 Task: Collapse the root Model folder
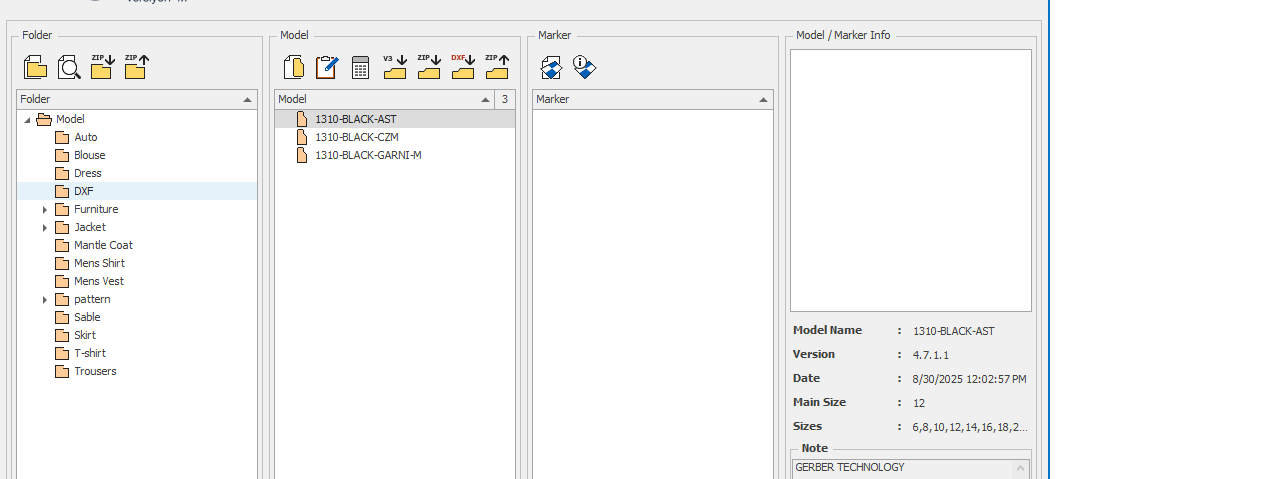(x=27, y=120)
